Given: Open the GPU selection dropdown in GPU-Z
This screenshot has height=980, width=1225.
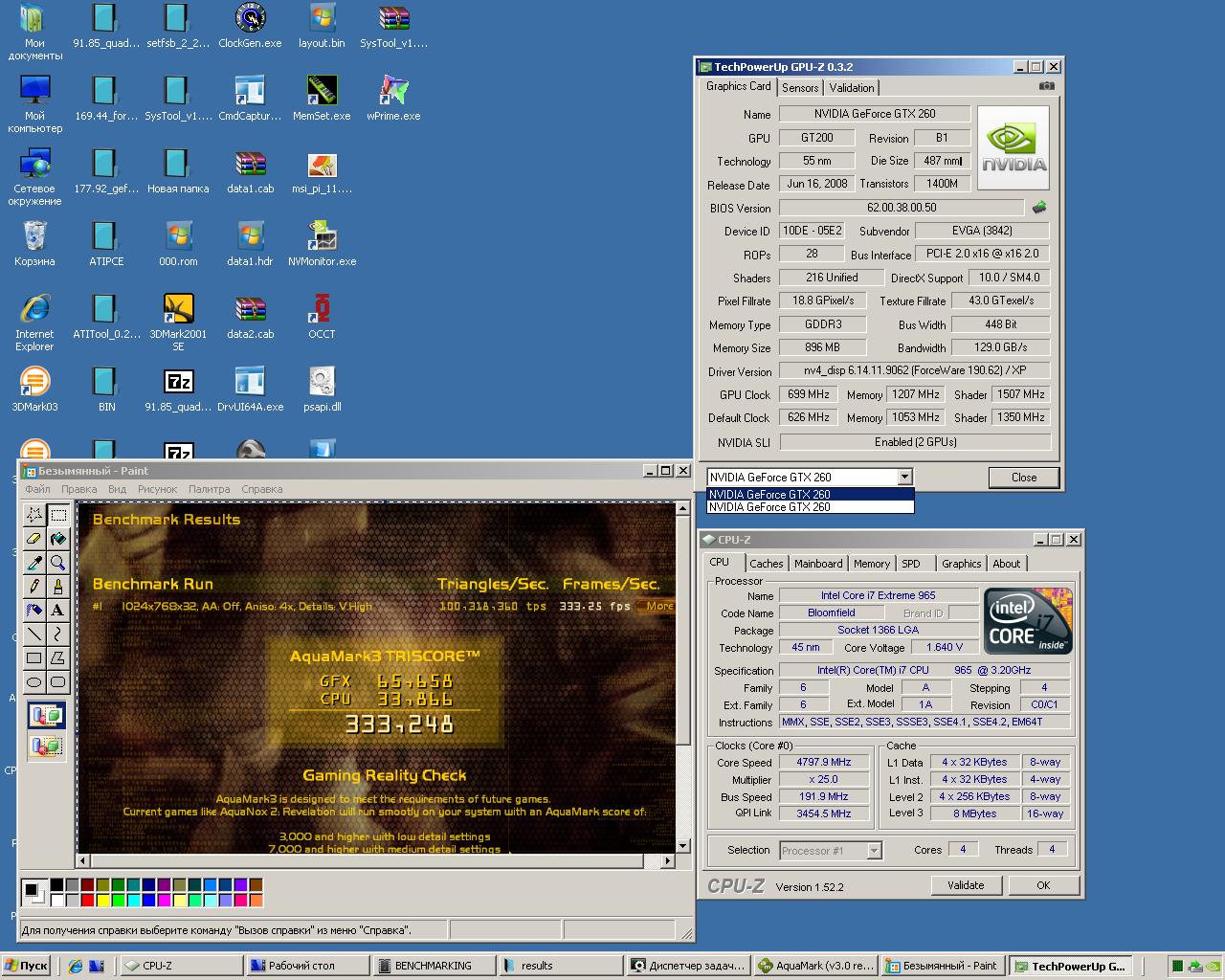Looking at the screenshot, I should pyautogui.click(x=904, y=477).
